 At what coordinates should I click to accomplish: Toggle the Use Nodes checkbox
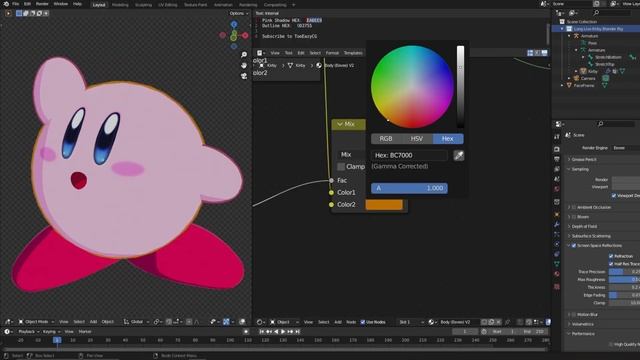(362, 322)
